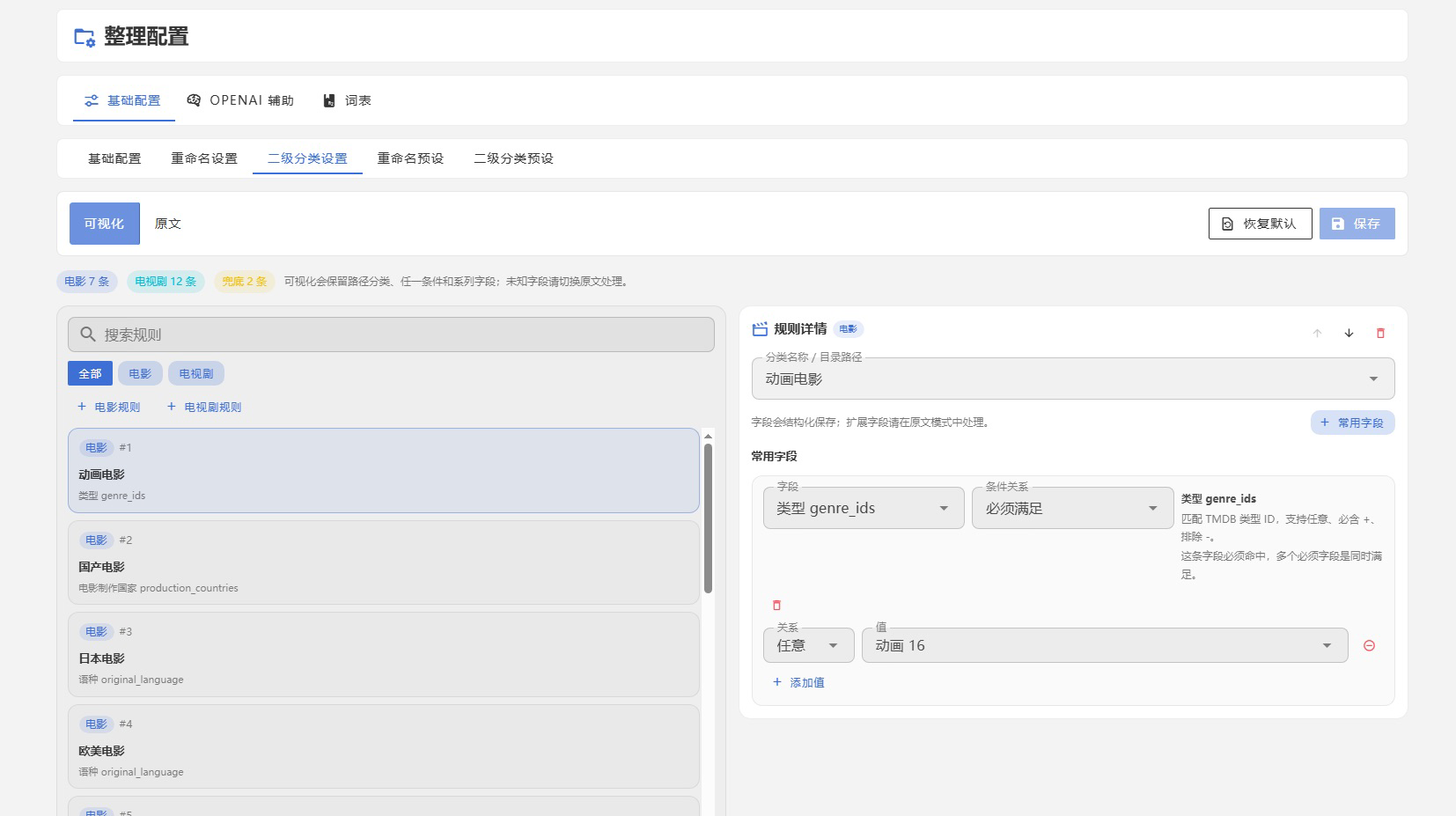The image size is (1456, 816).
Task: Select rule #4 欧美电影
Action: pos(384,746)
